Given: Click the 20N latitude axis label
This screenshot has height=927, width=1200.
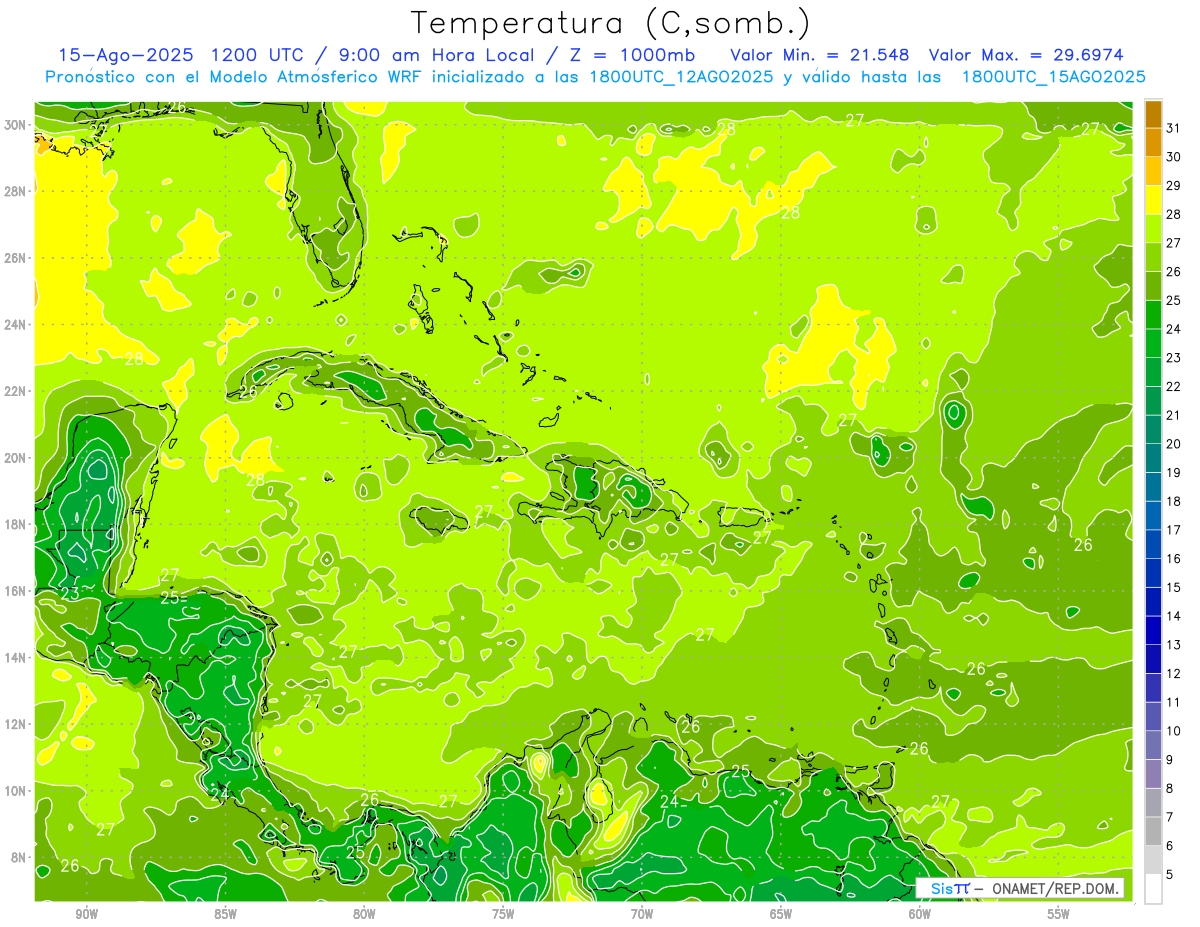Looking at the screenshot, I should pos(16,458).
